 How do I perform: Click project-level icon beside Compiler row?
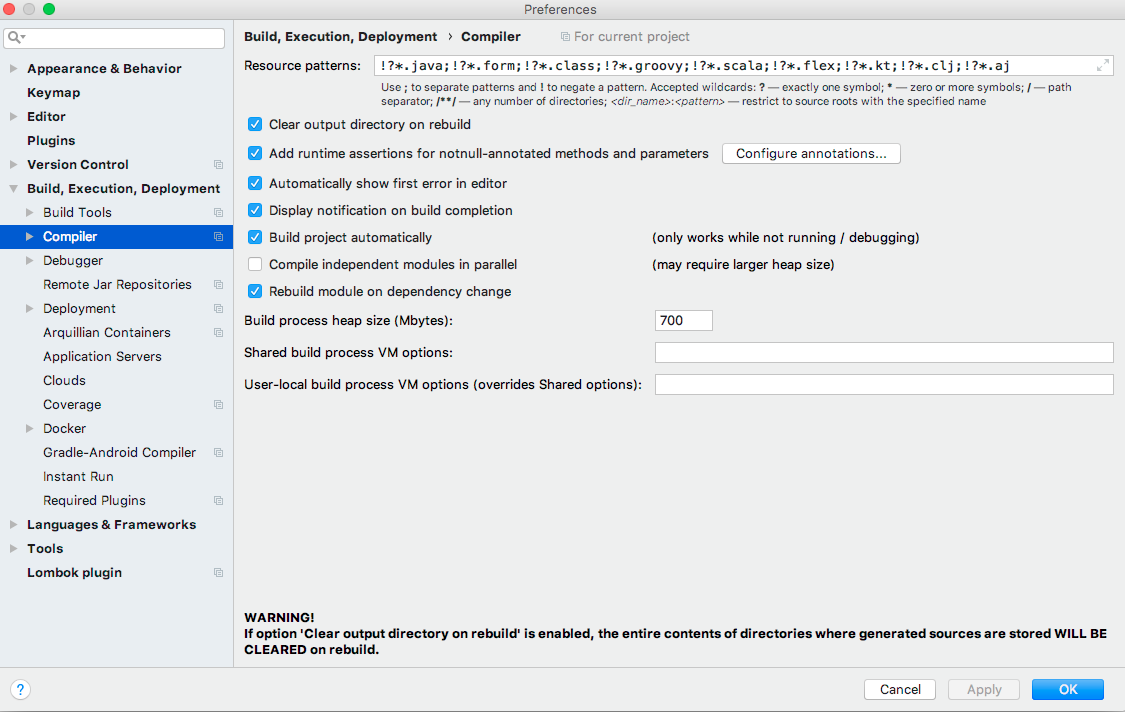pos(218,237)
